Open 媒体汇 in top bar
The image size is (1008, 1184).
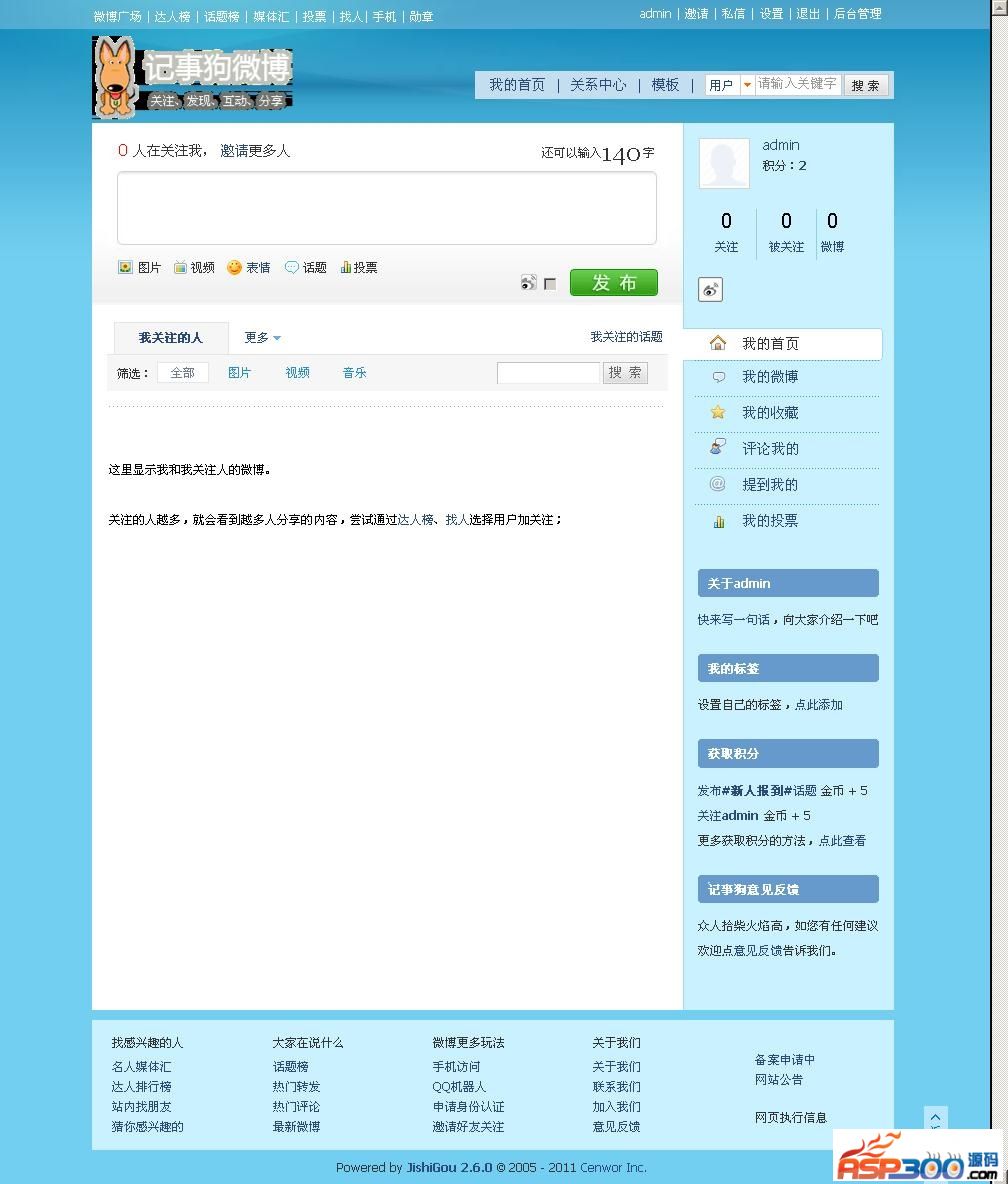pos(271,17)
